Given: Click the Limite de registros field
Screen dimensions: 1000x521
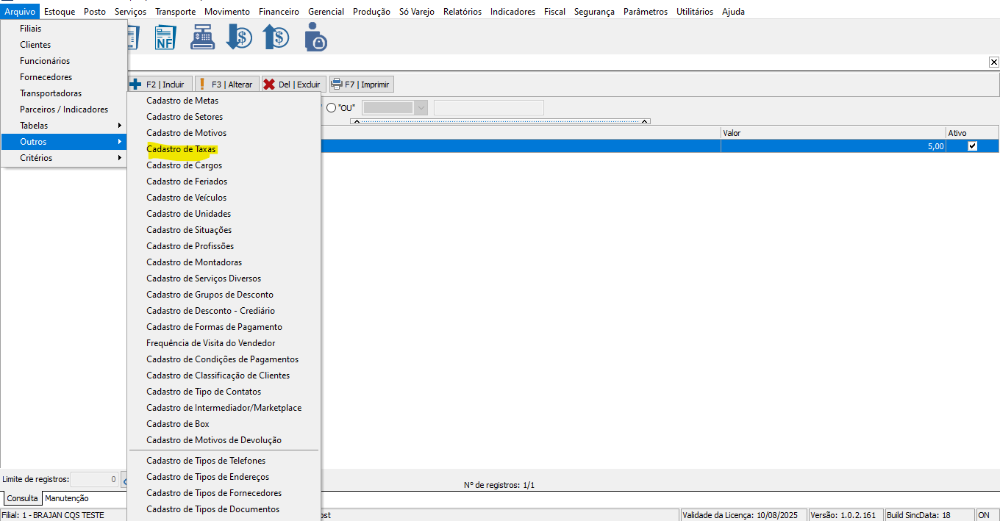Looking at the screenshot, I should click(94, 480).
